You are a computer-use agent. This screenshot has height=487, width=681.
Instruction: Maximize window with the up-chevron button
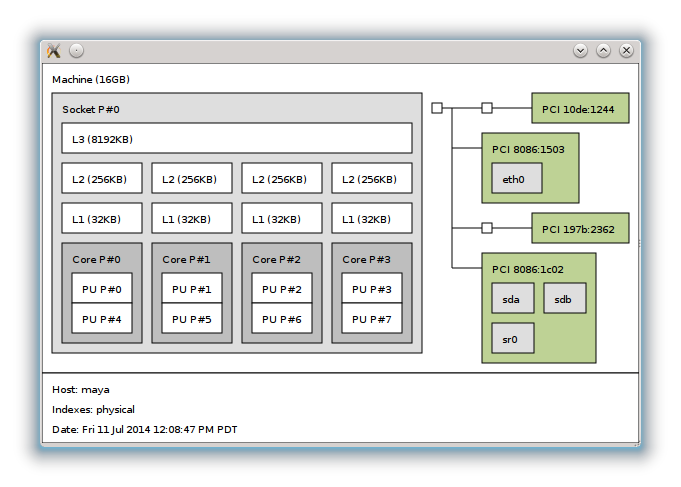pyautogui.click(x=603, y=50)
